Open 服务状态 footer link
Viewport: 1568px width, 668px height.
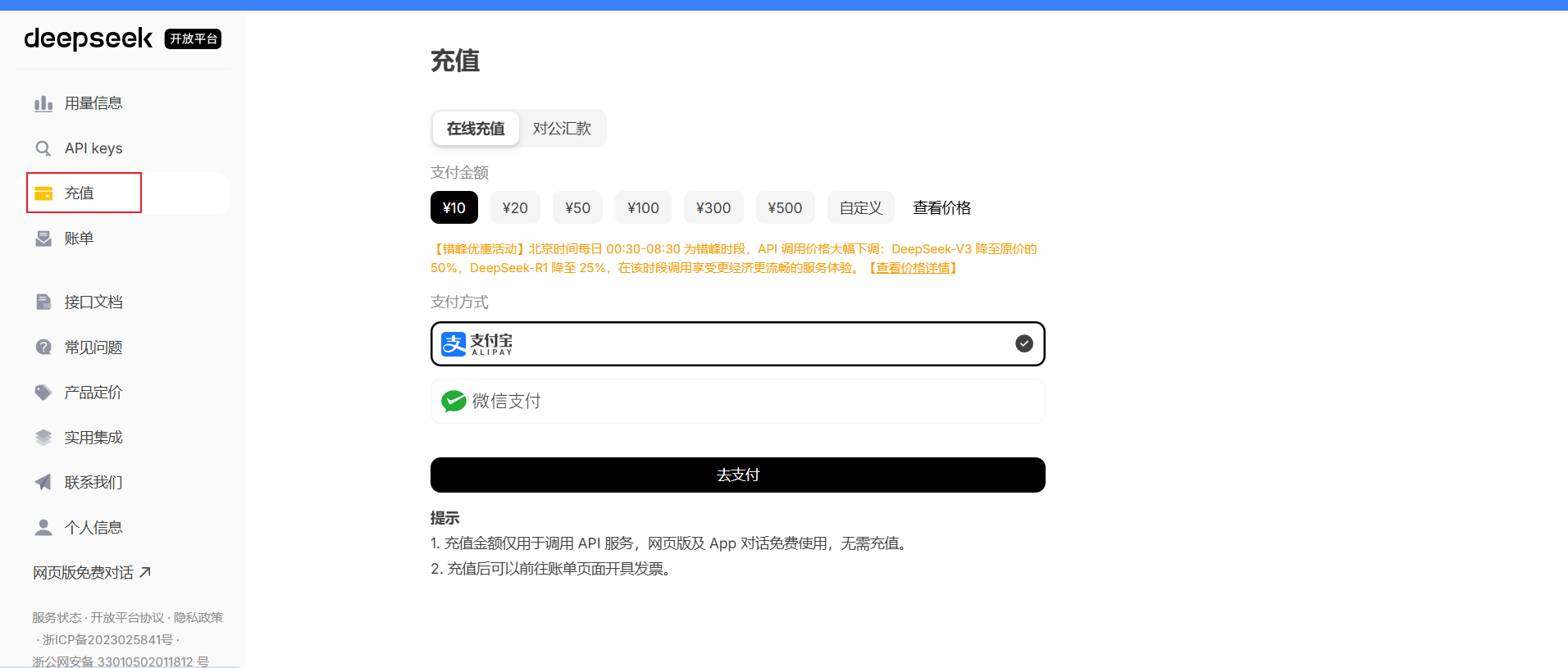pos(57,617)
